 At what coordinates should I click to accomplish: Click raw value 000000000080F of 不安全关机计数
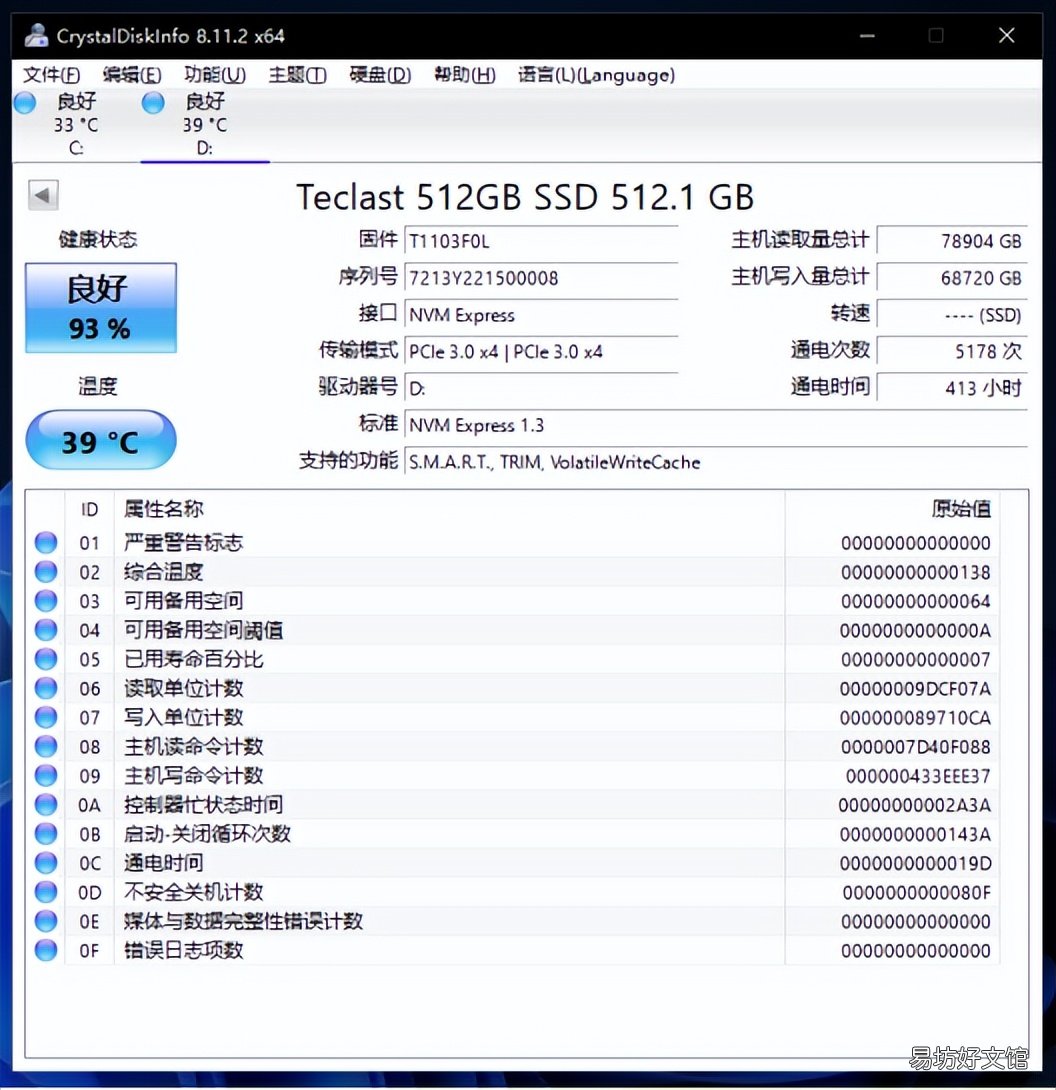coord(916,893)
